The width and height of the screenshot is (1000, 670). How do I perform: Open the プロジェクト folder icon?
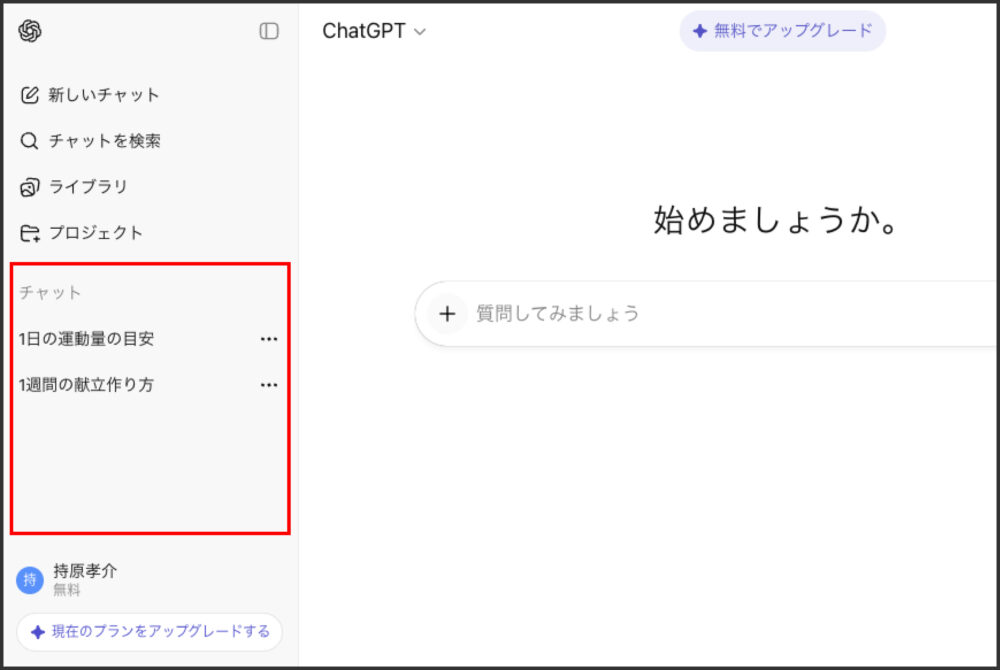click(29, 233)
